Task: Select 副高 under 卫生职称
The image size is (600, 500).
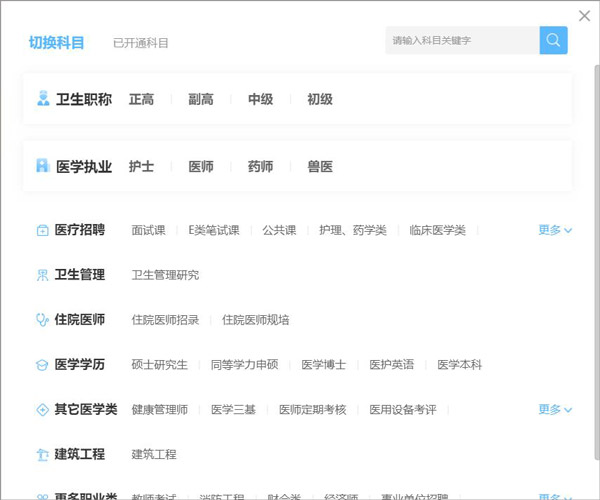Action: click(x=201, y=99)
